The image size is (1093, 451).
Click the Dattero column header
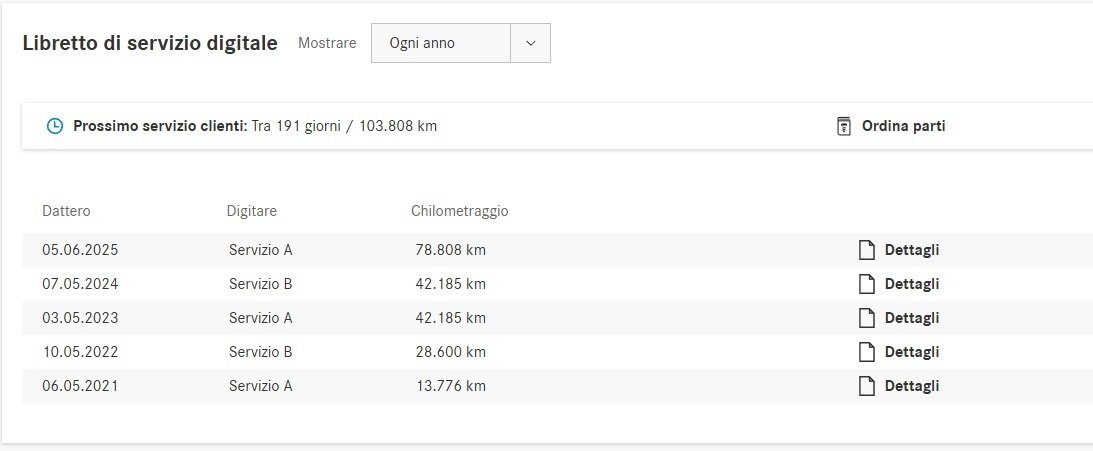[66, 211]
